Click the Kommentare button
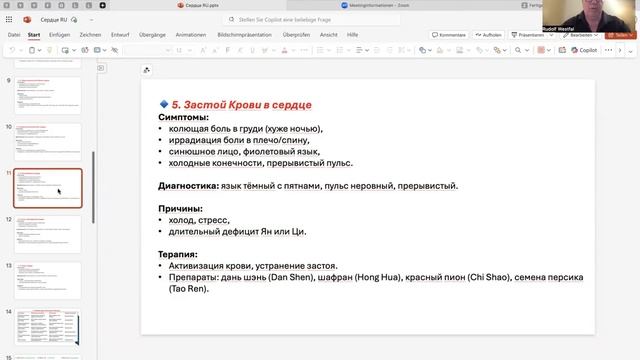Image resolution: width=640 pixels, height=360 pixels. (449, 35)
